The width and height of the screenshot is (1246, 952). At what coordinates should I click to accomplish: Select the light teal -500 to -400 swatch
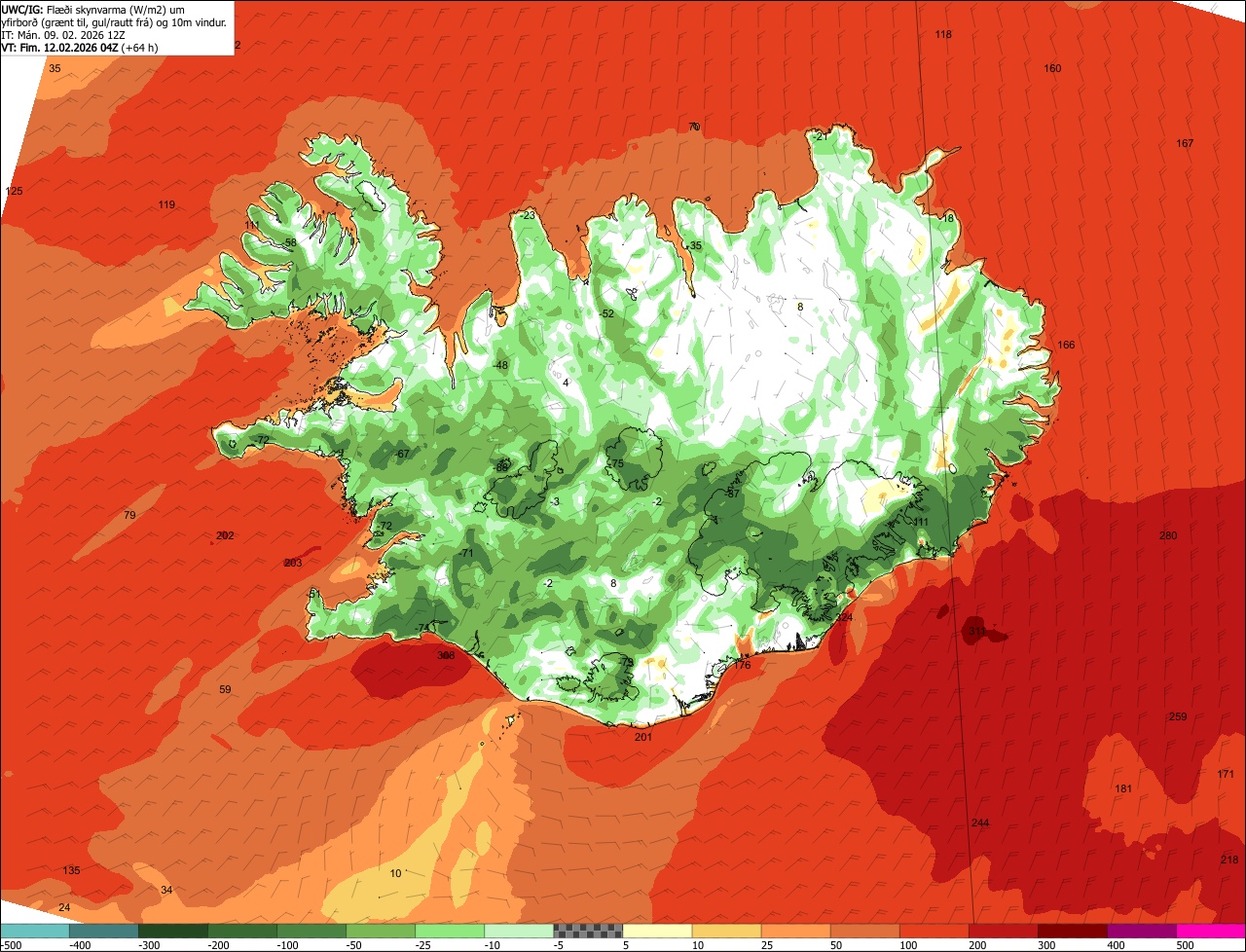[x=34, y=931]
